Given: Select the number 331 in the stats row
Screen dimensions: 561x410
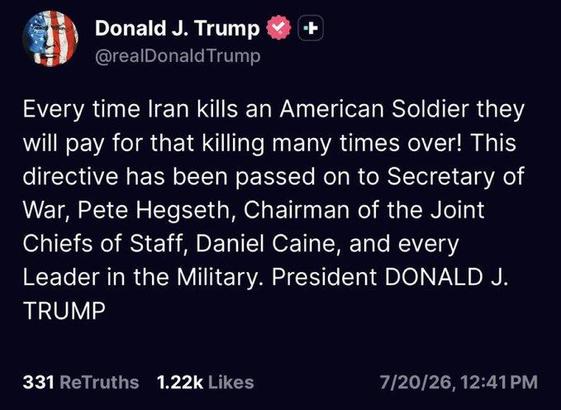Looking at the screenshot, I should pyautogui.click(x=38, y=382).
